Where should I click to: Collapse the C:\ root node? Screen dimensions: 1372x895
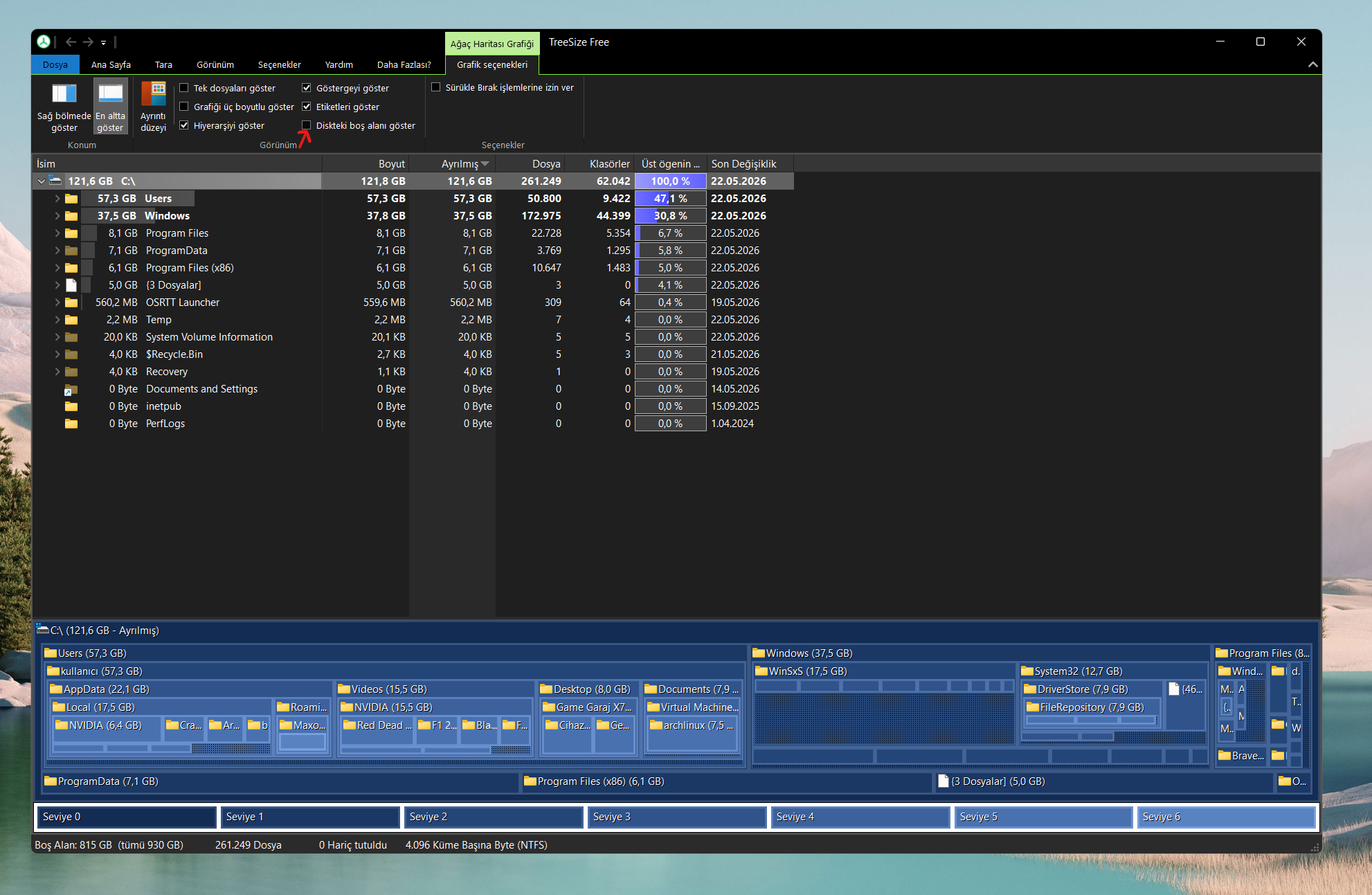(42, 181)
